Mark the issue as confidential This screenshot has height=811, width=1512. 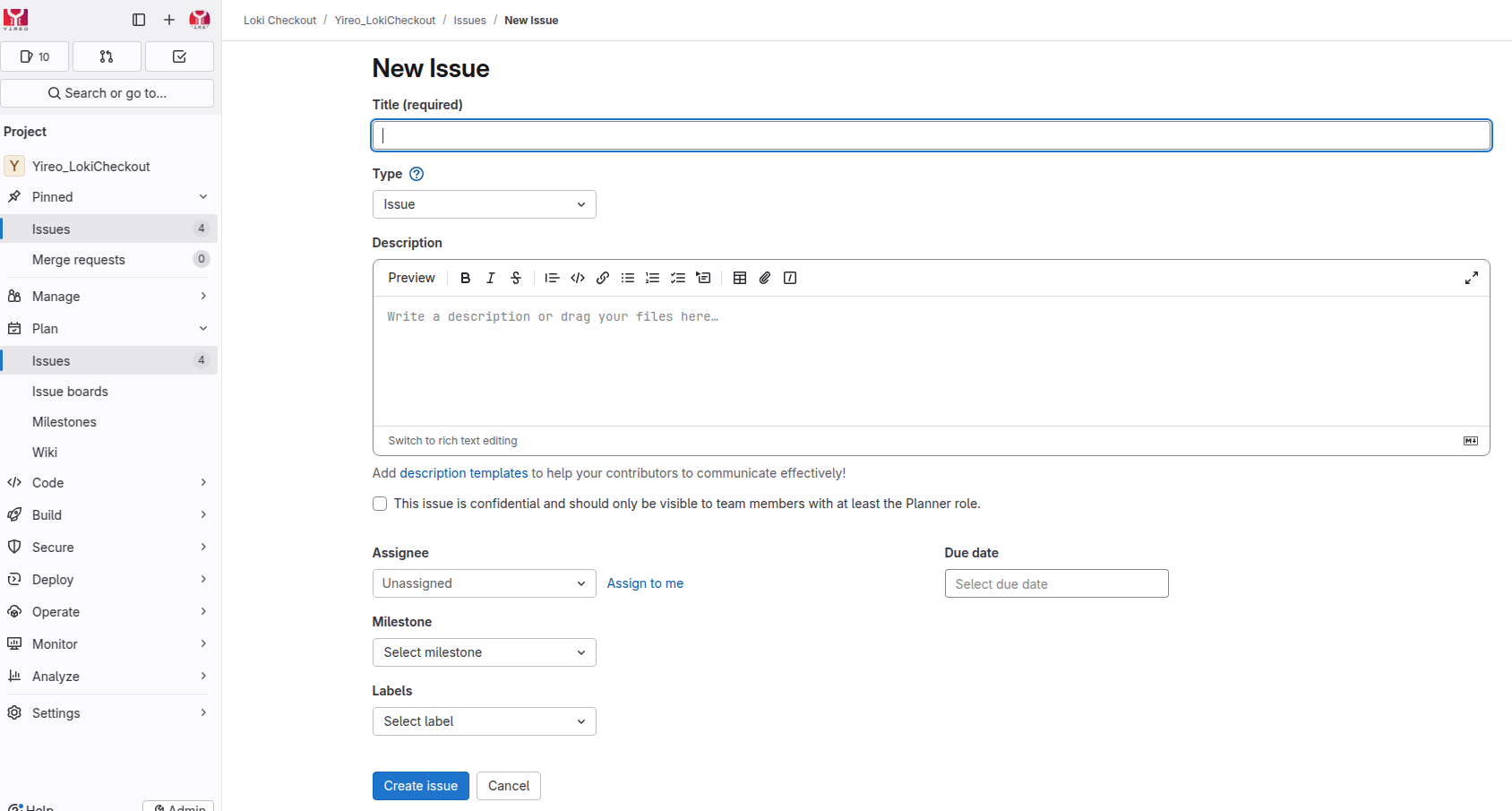[x=380, y=504]
